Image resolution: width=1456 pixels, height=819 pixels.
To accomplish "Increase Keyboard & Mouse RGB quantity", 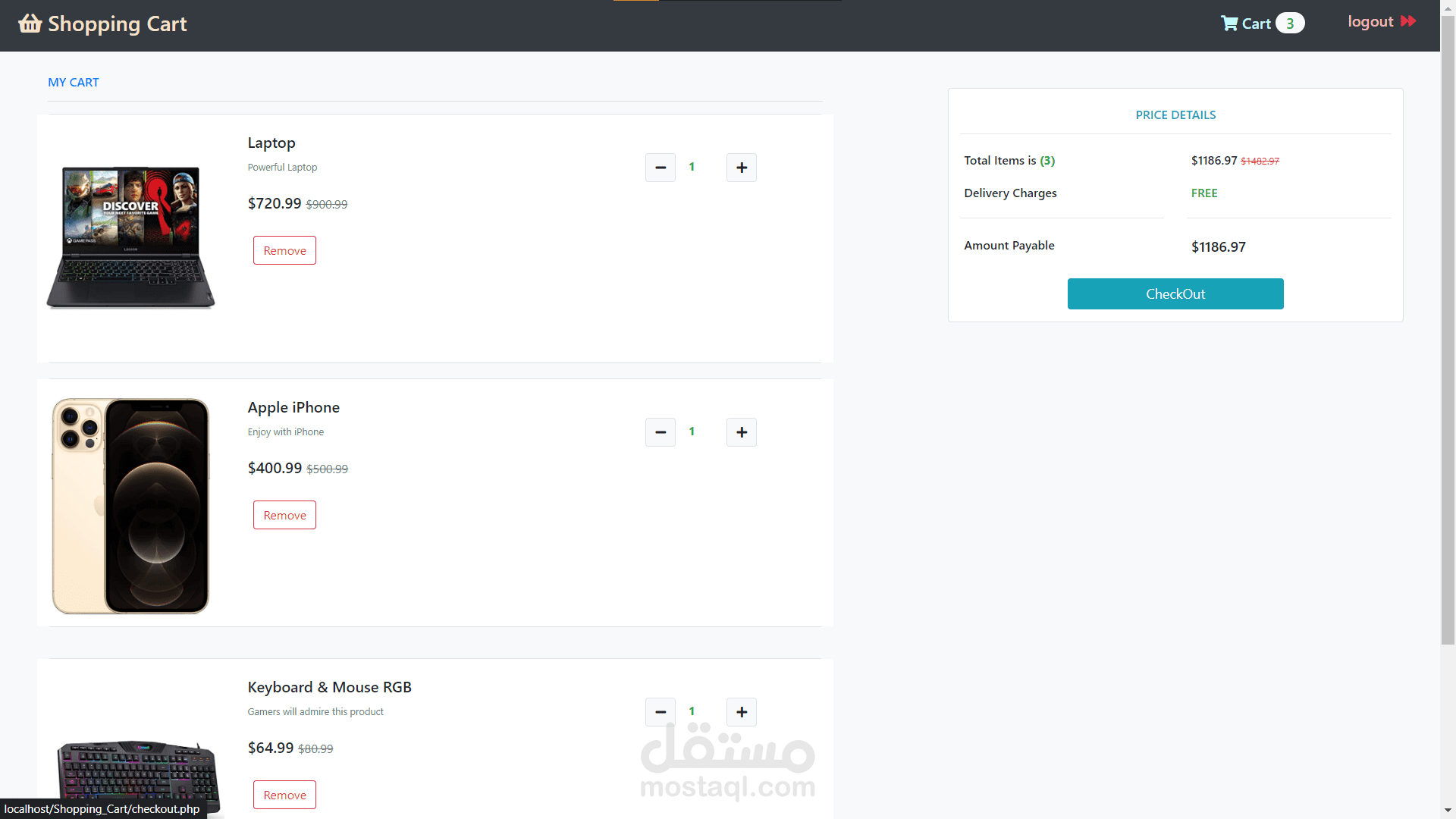I will click(x=741, y=712).
